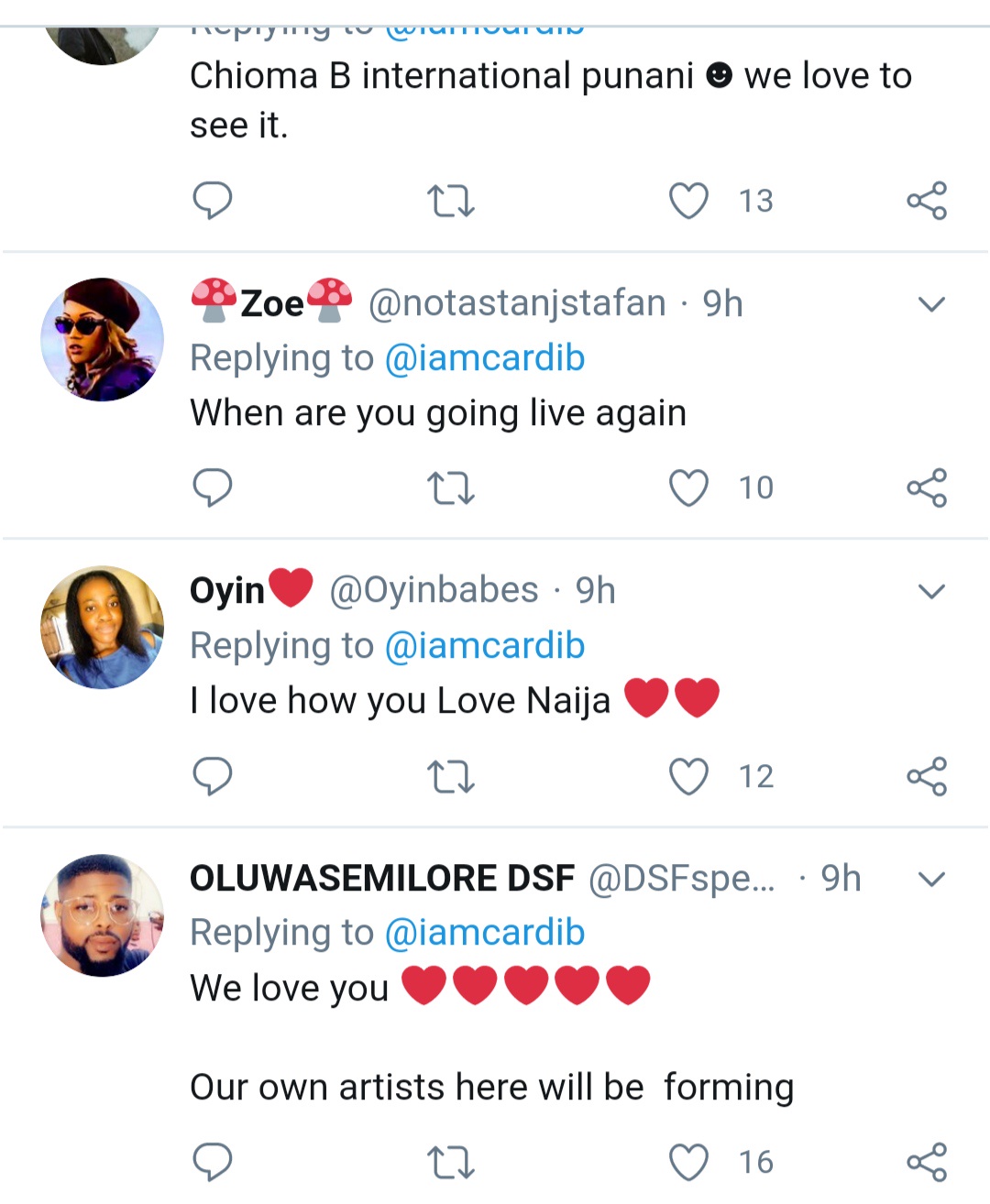Open Zoe's profile avatar

point(103,339)
